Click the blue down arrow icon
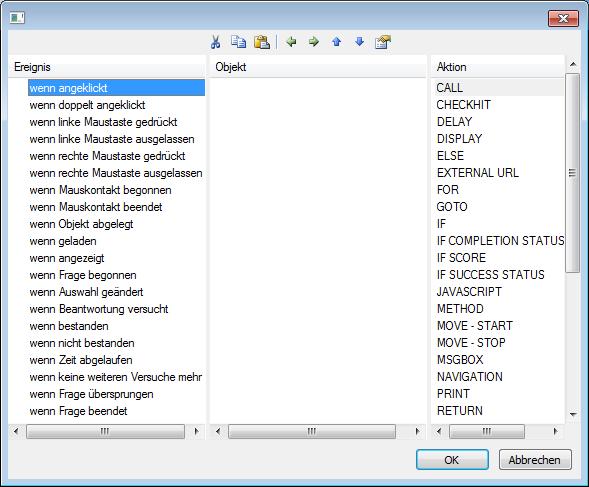This screenshot has width=589, height=487. 359,42
